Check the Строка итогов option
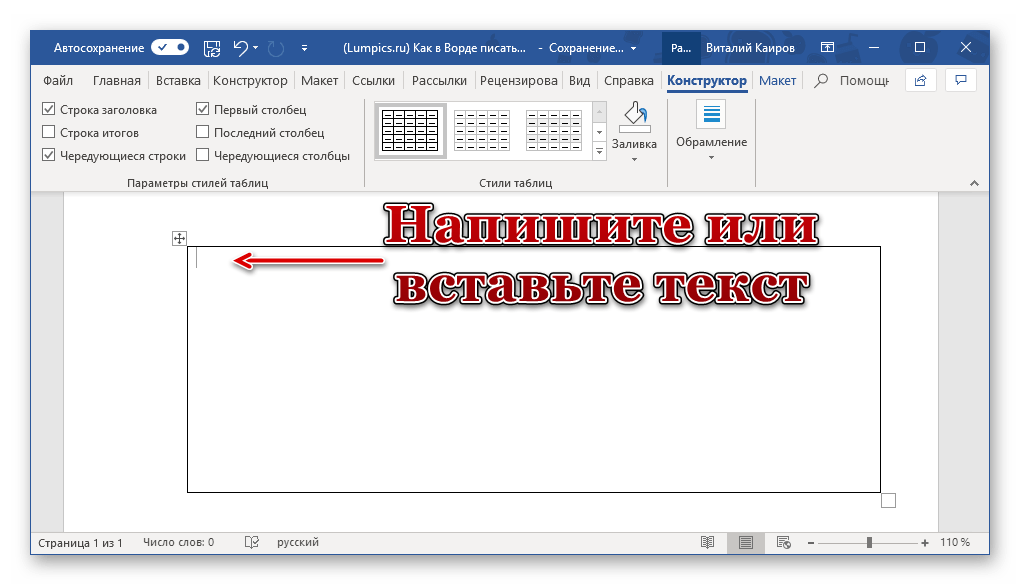This screenshot has height=585, width=1020. pos(49,133)
